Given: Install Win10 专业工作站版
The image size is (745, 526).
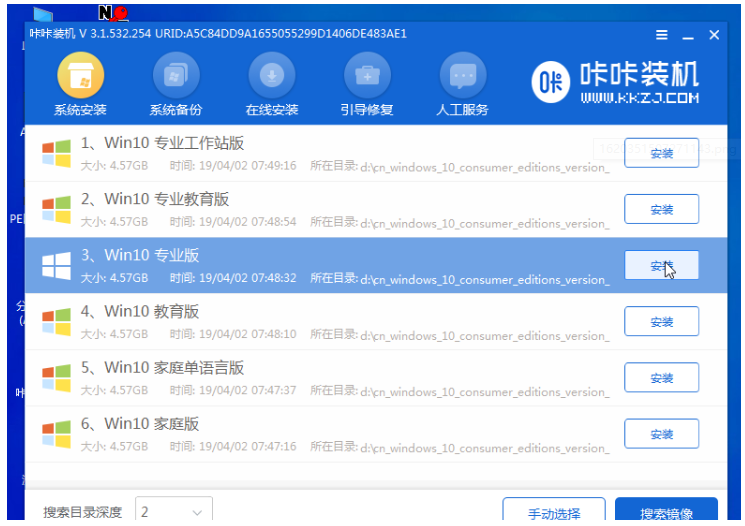Looking at the screenshot, I should 661,154.
